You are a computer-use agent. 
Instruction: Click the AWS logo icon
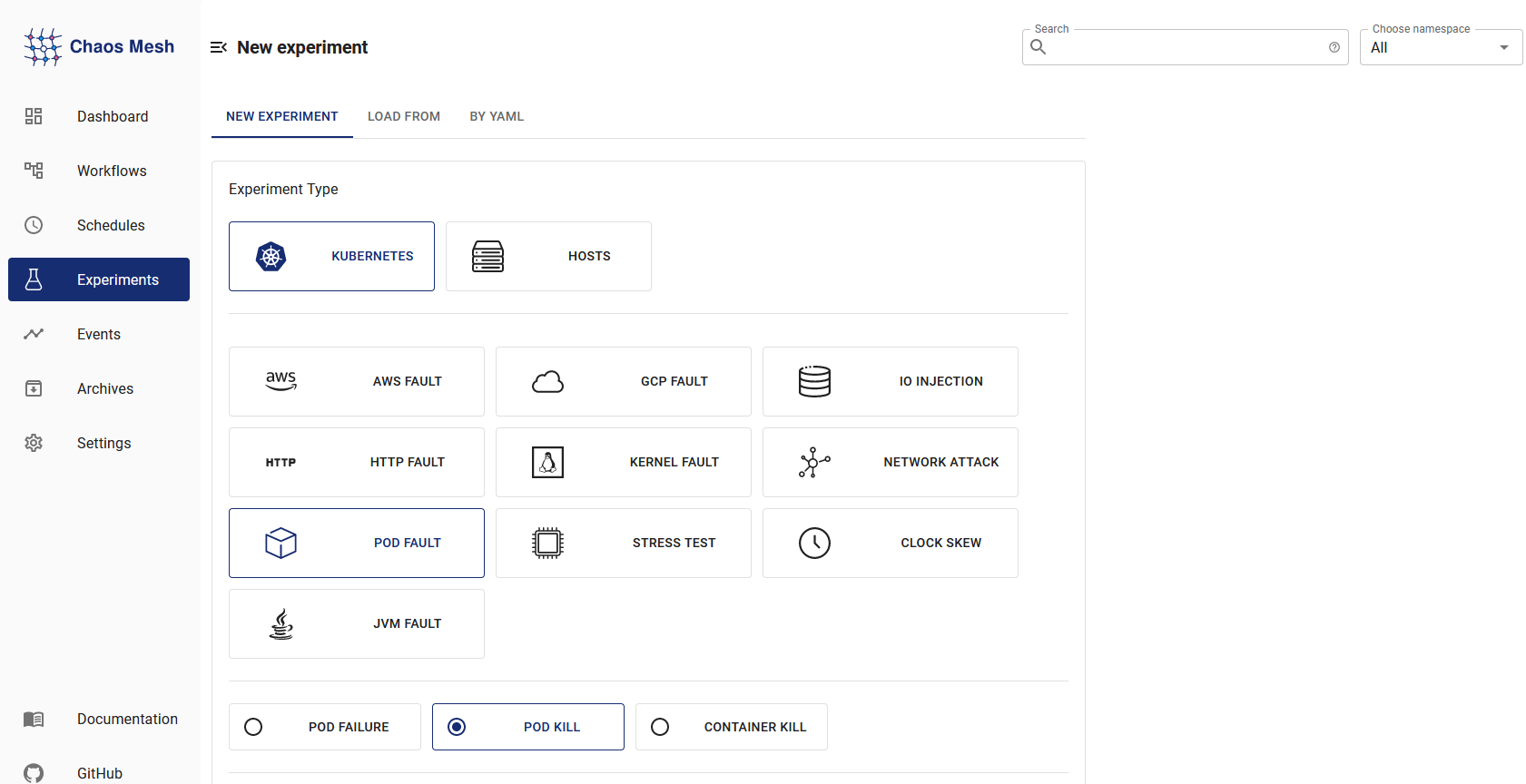tap(281, 381)
